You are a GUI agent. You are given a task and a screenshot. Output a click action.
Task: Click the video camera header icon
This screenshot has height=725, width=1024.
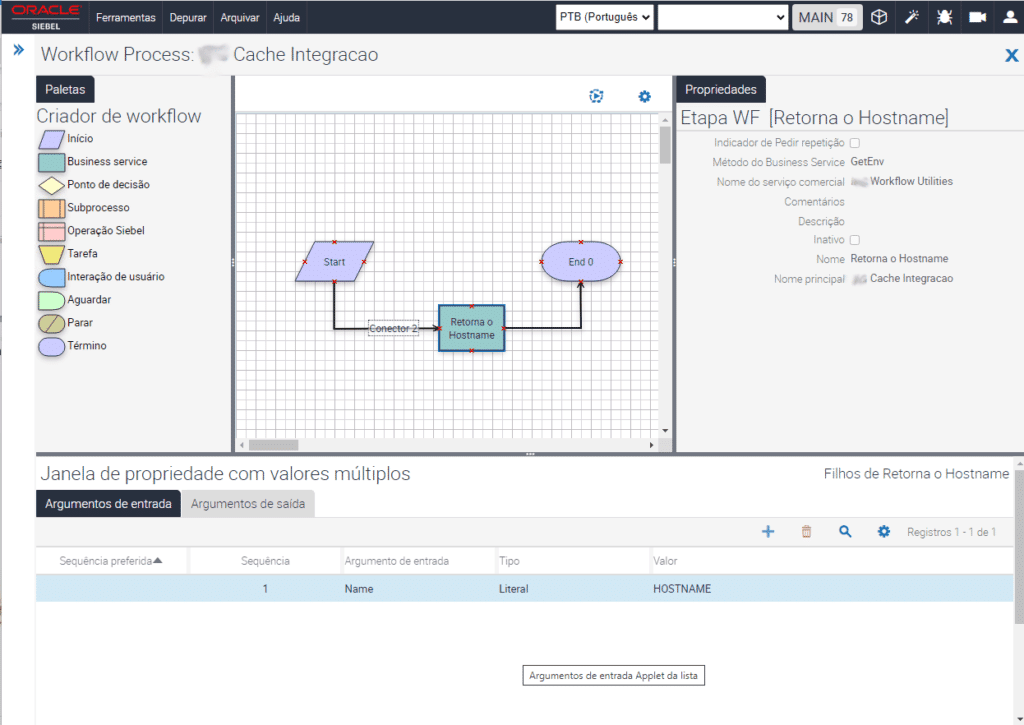977,17
